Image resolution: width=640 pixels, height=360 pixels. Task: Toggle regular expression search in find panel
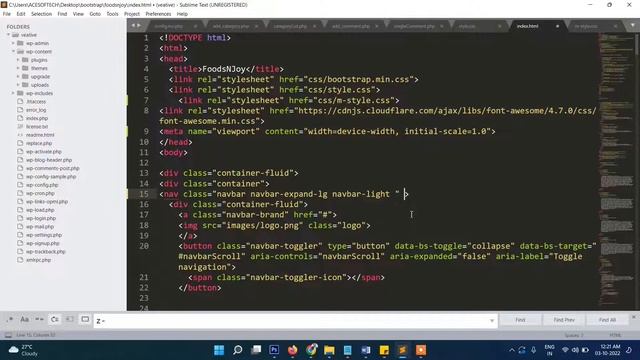coord(10,320)
